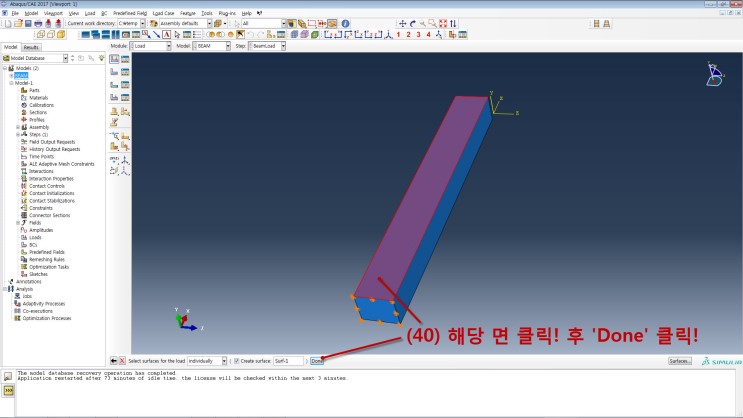This screenshot has width=743, height=418.
Task: Apply saved view 4
Action: [x=428, y=35]
